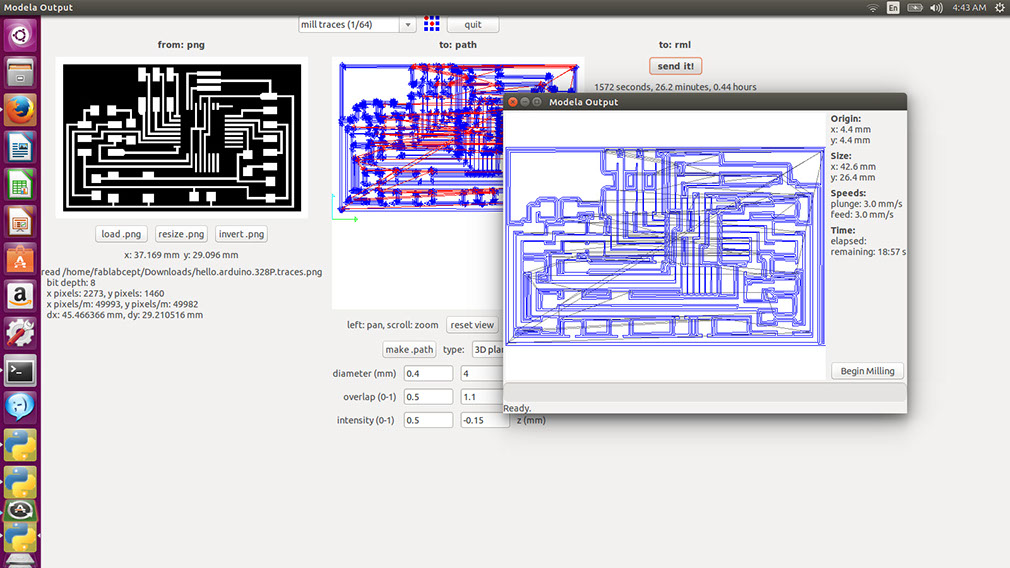Open the sound volume indicator

(936, 8)
